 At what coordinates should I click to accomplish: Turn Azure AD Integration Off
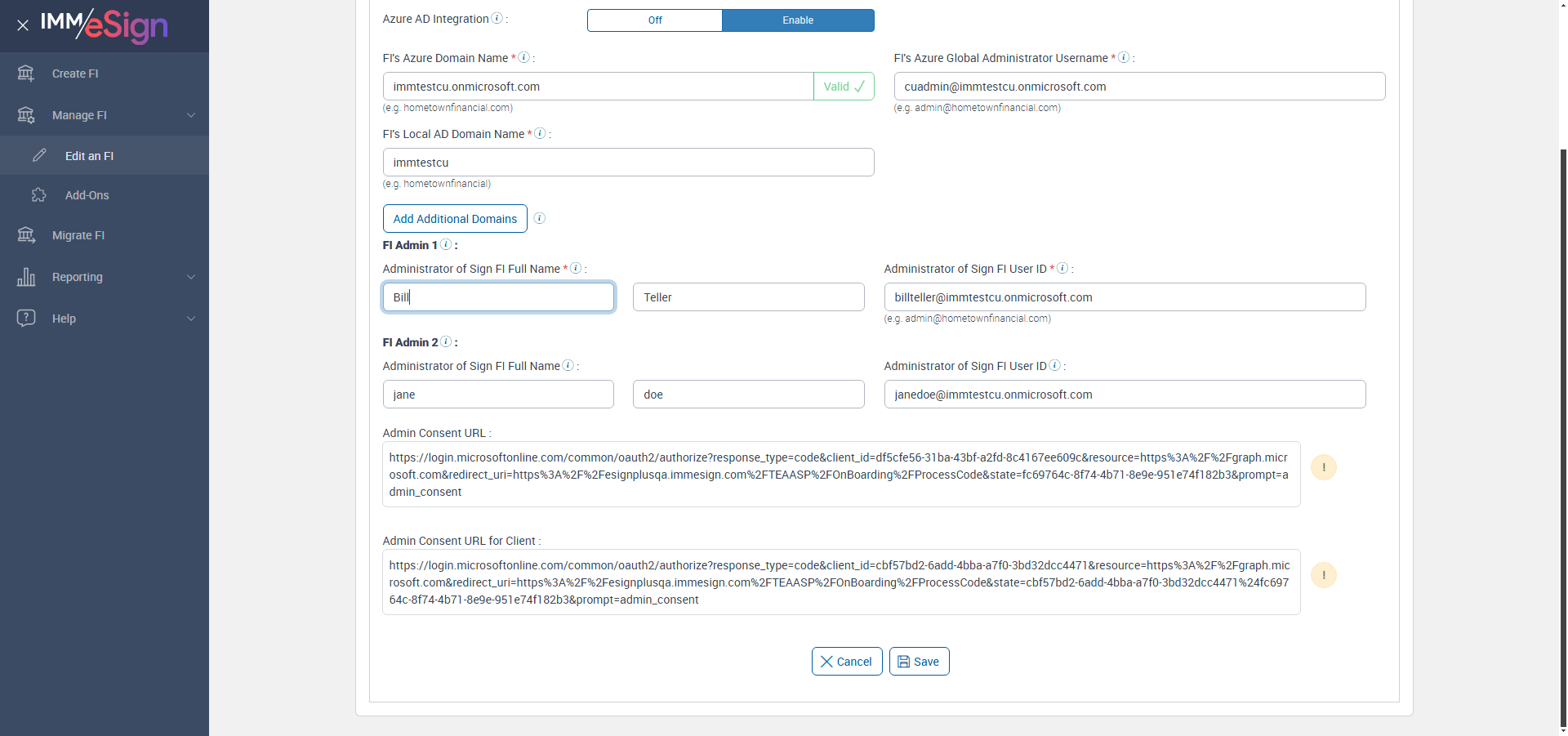click(x=655, y=20)
